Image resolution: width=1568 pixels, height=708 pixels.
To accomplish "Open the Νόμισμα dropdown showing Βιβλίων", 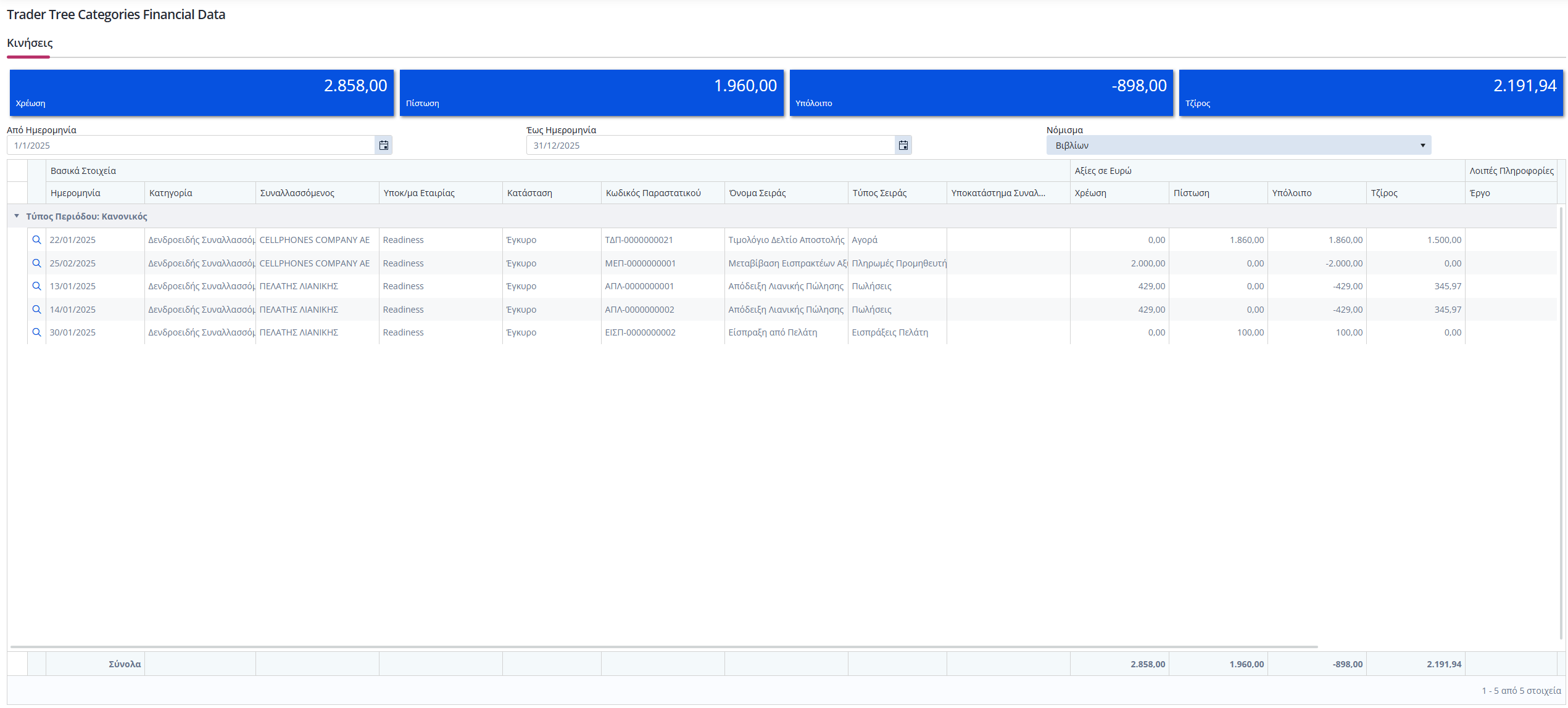I will click(1238, 146).
